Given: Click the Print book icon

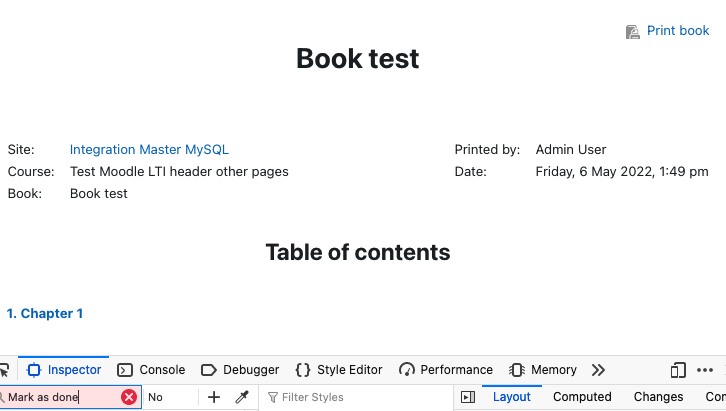Looking at the screenshot, I should [x=632, y=31].
